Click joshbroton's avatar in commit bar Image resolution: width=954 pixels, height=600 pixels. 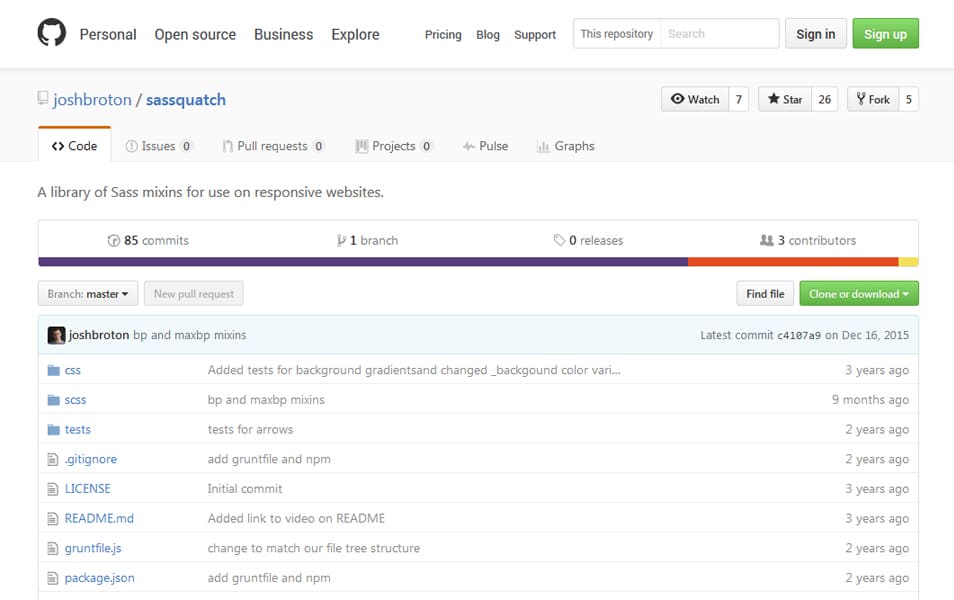pos(57,335)
